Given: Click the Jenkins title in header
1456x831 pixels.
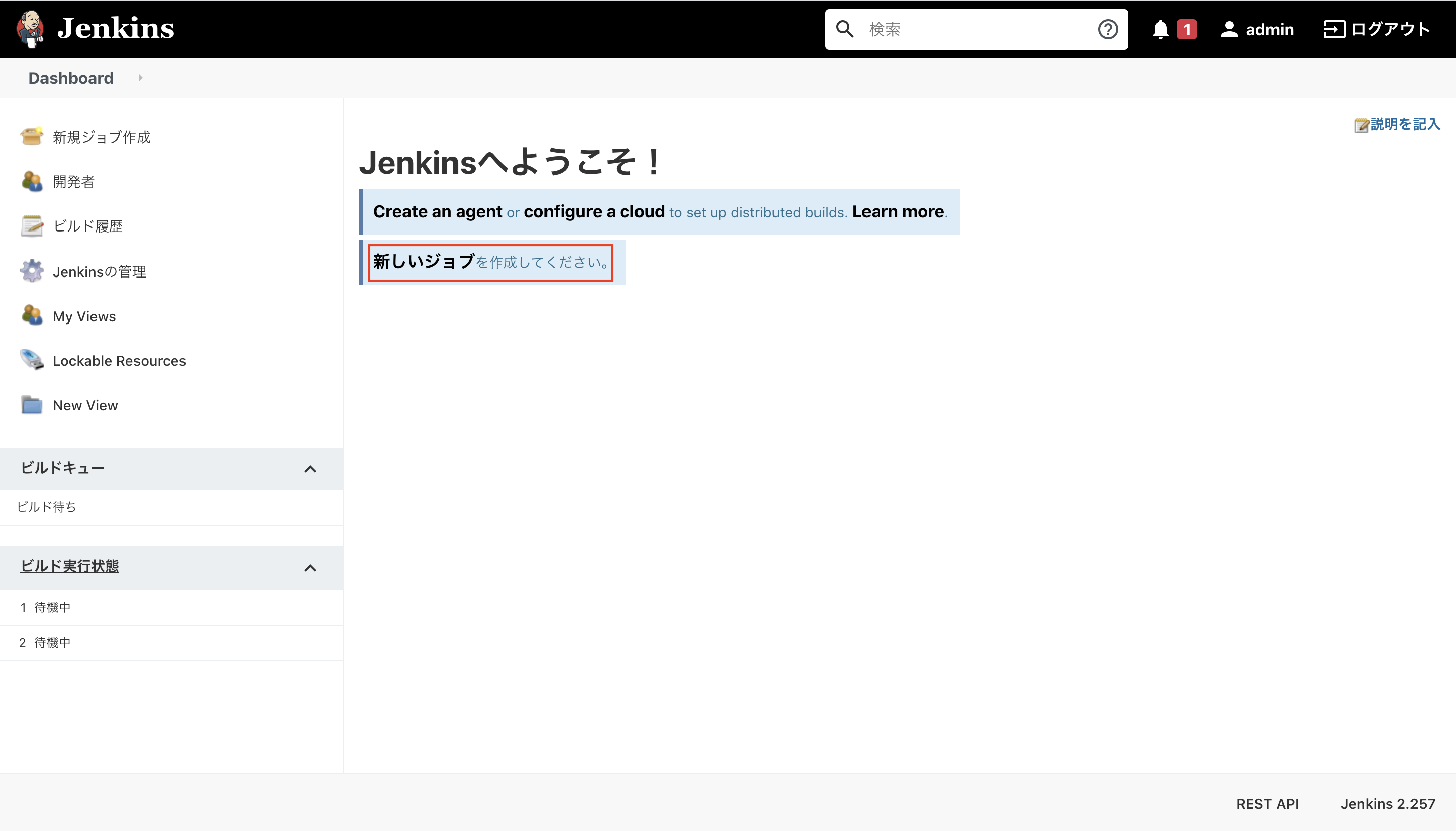Looking at the screenshot, I should pyautogui.click(x=116, y=28).
